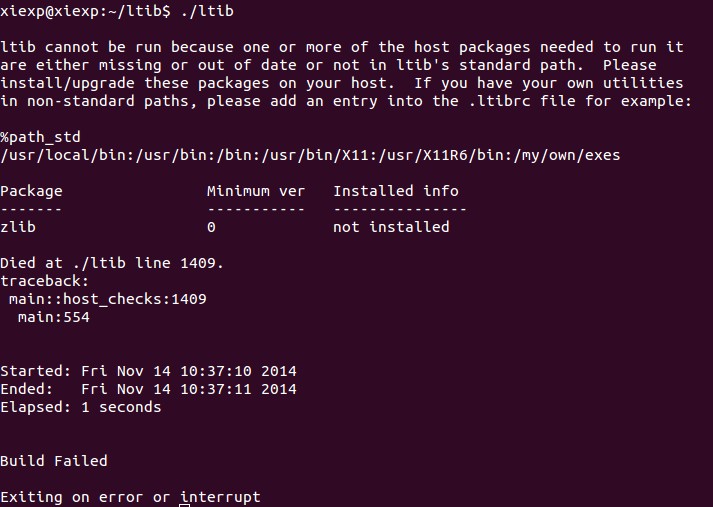This screenshot has height=507, width=713.
Task: Click the %path_std line
Action: tap(40, 137)
